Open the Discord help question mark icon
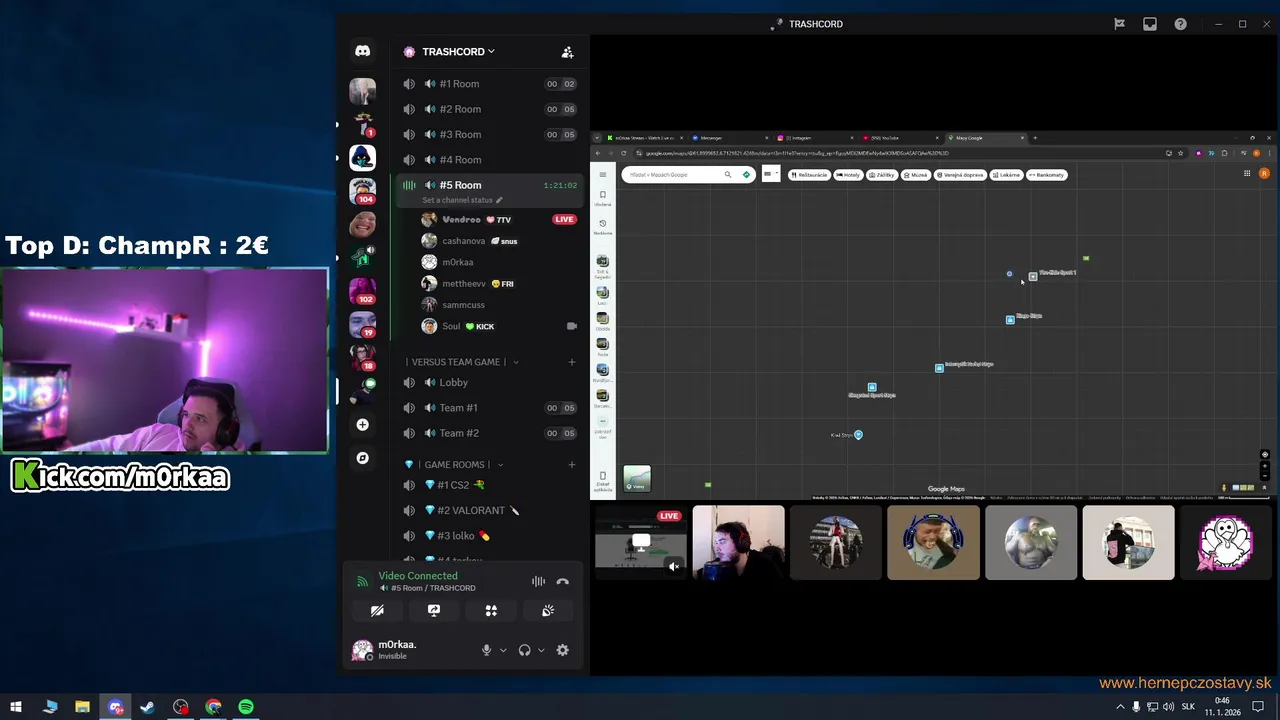 (1181, 24)
